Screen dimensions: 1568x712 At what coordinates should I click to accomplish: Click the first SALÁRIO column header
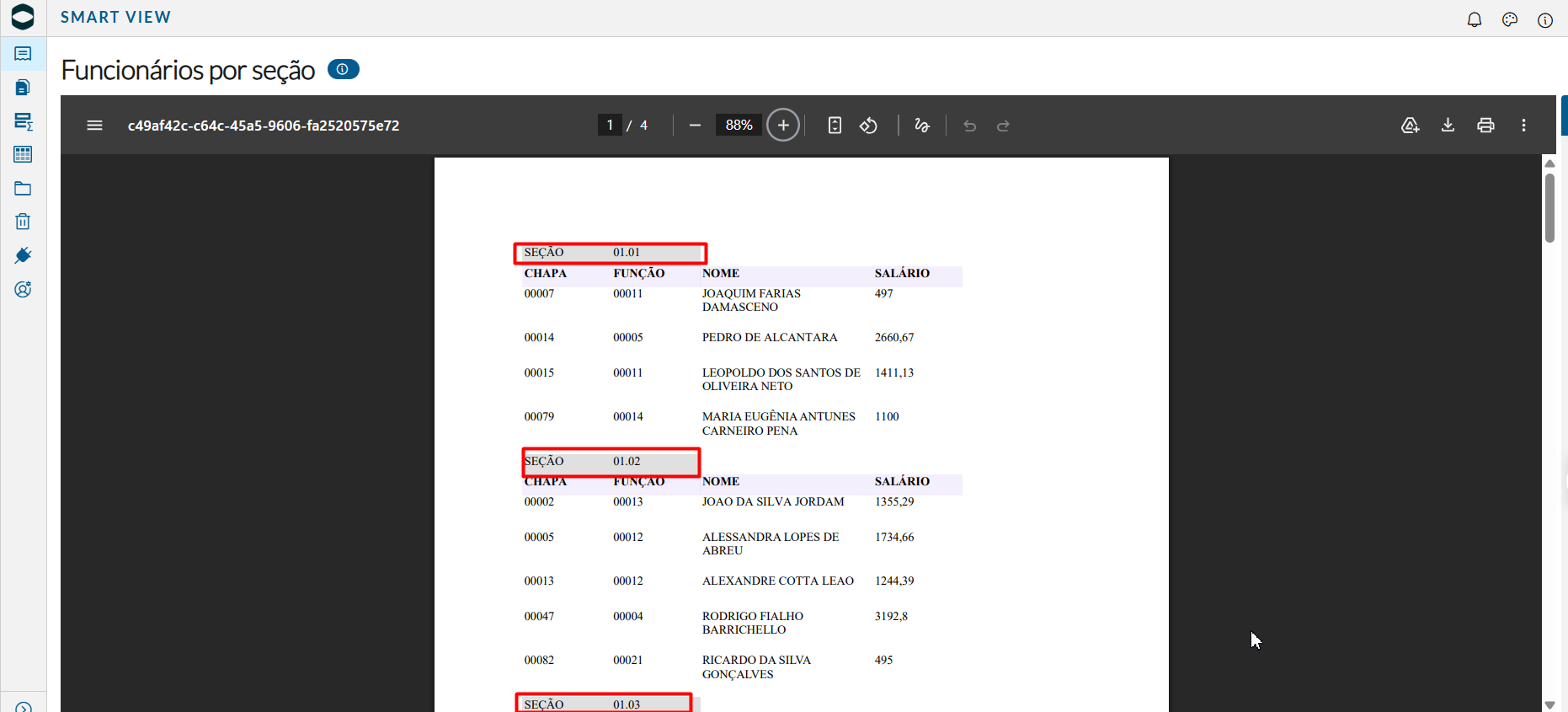point(902,273)
